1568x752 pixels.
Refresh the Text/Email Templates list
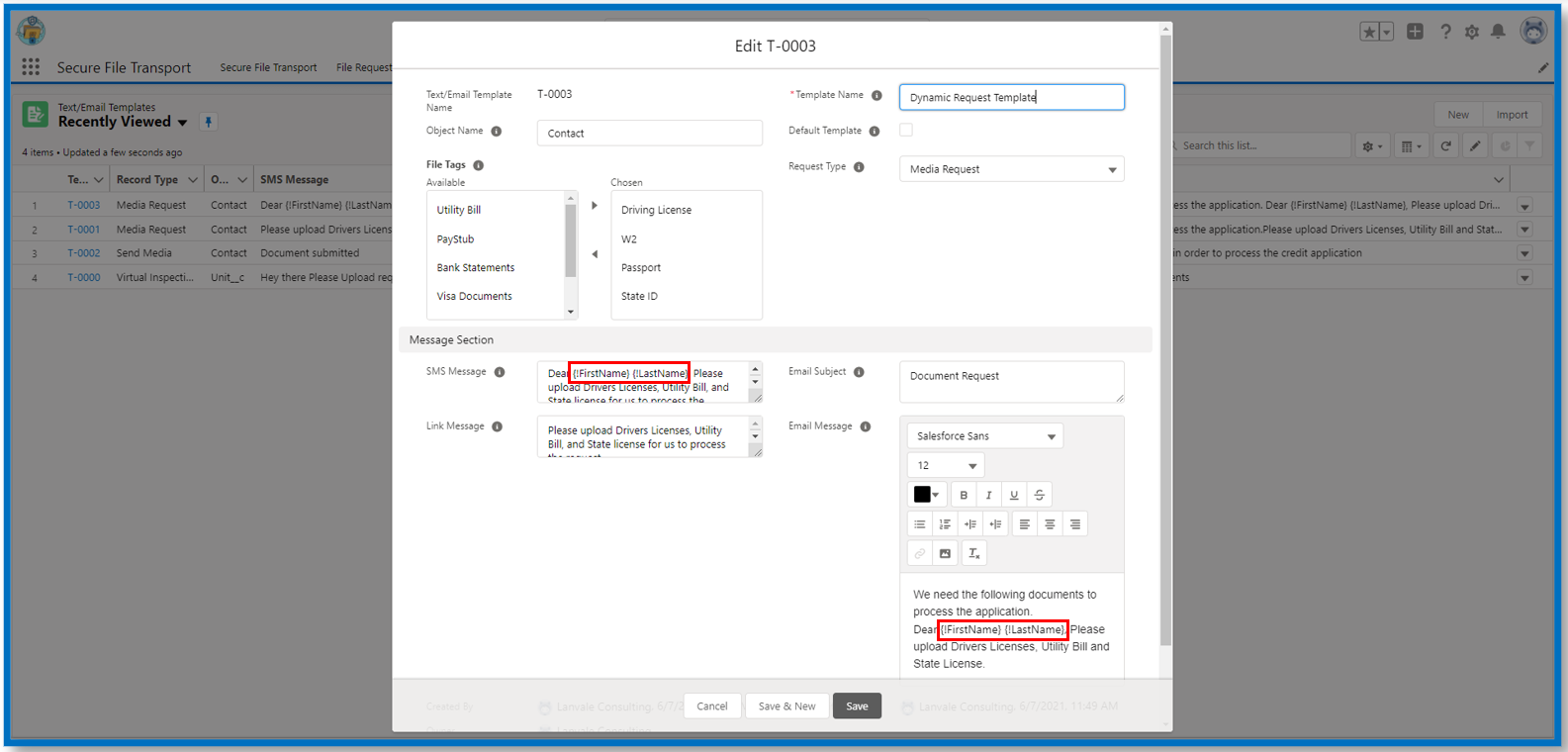click(1446, 145)
